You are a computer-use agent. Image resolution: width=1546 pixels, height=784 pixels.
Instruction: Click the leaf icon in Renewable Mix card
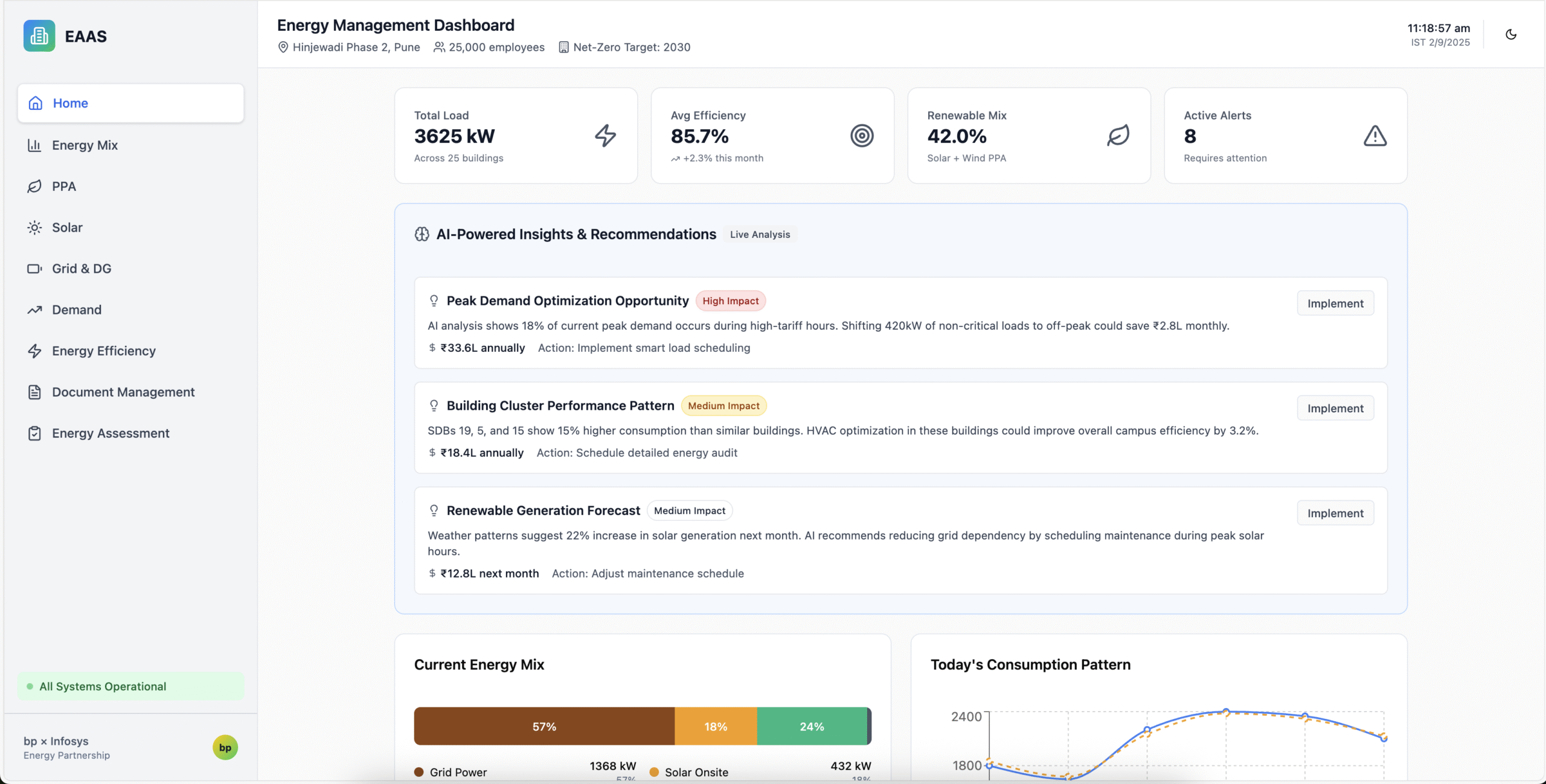tap(1118, 136)
